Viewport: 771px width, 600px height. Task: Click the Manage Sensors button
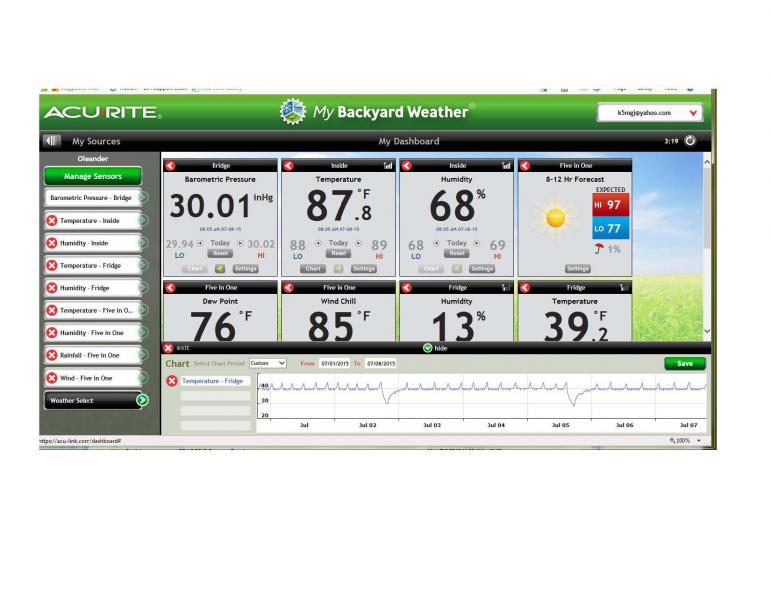[x=92, y=176]
